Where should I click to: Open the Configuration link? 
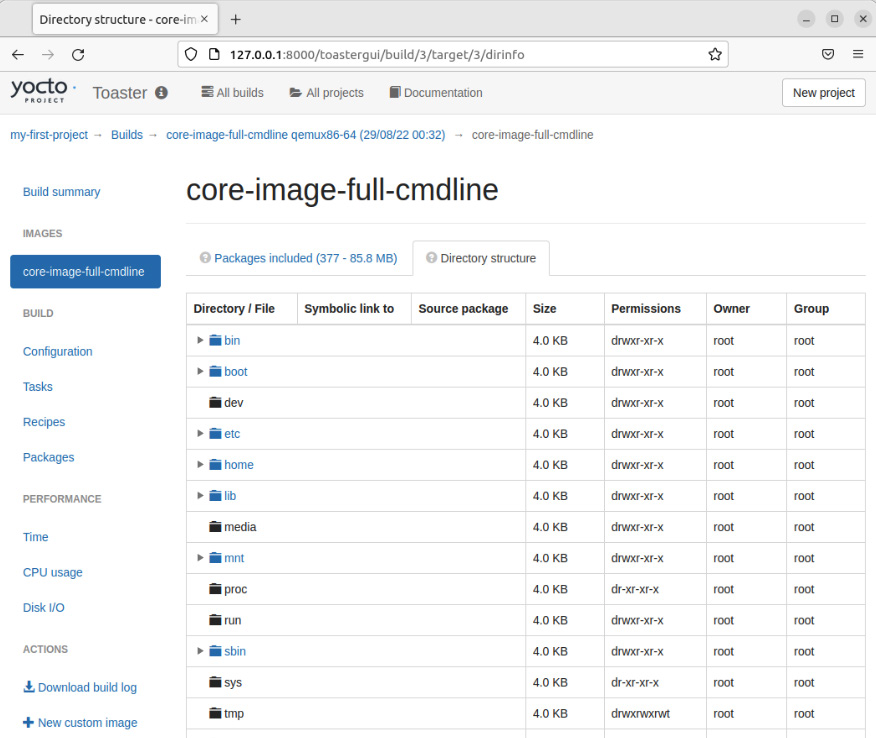[x=58, y=351]
